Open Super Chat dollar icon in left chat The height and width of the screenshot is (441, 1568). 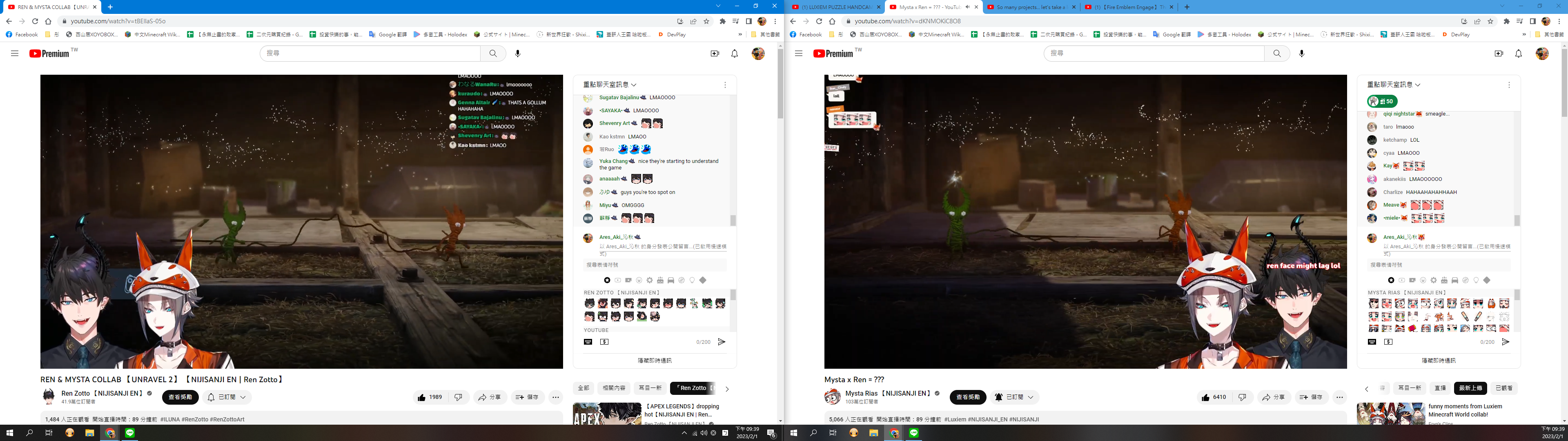(604, 342)
